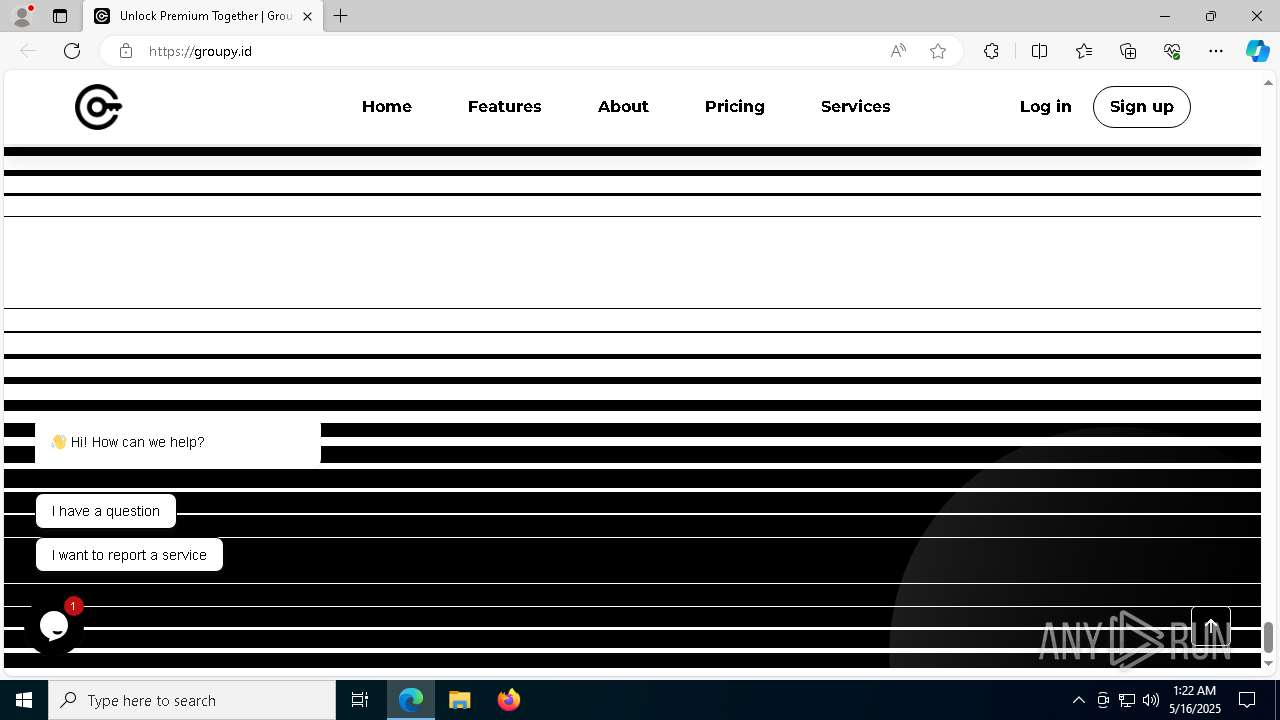Open the Extensions puzzle icon
Screen dimensions: 1280x720
point(991,51)
